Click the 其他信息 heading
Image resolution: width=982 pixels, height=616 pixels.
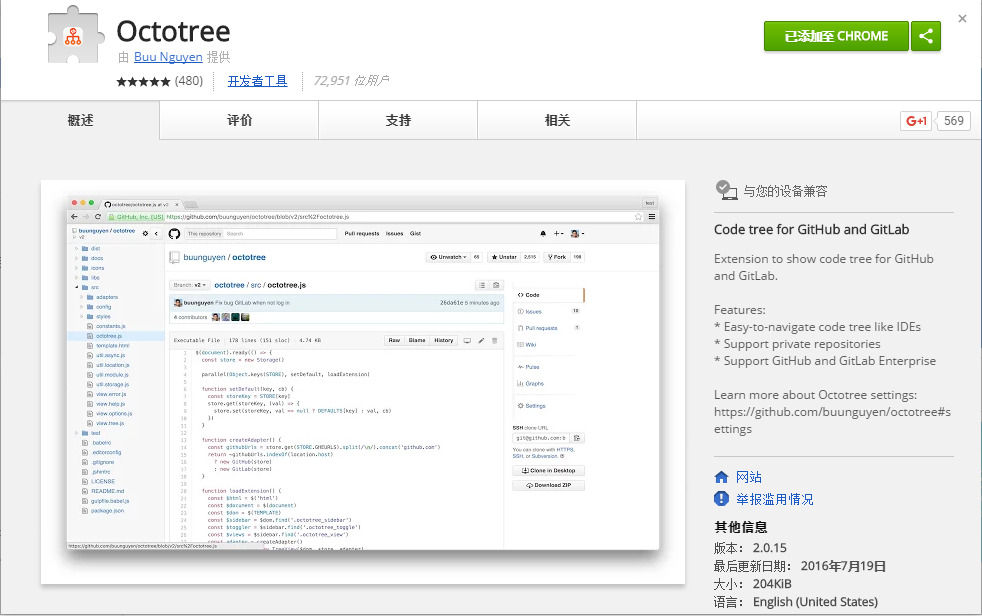click(741, 527)
